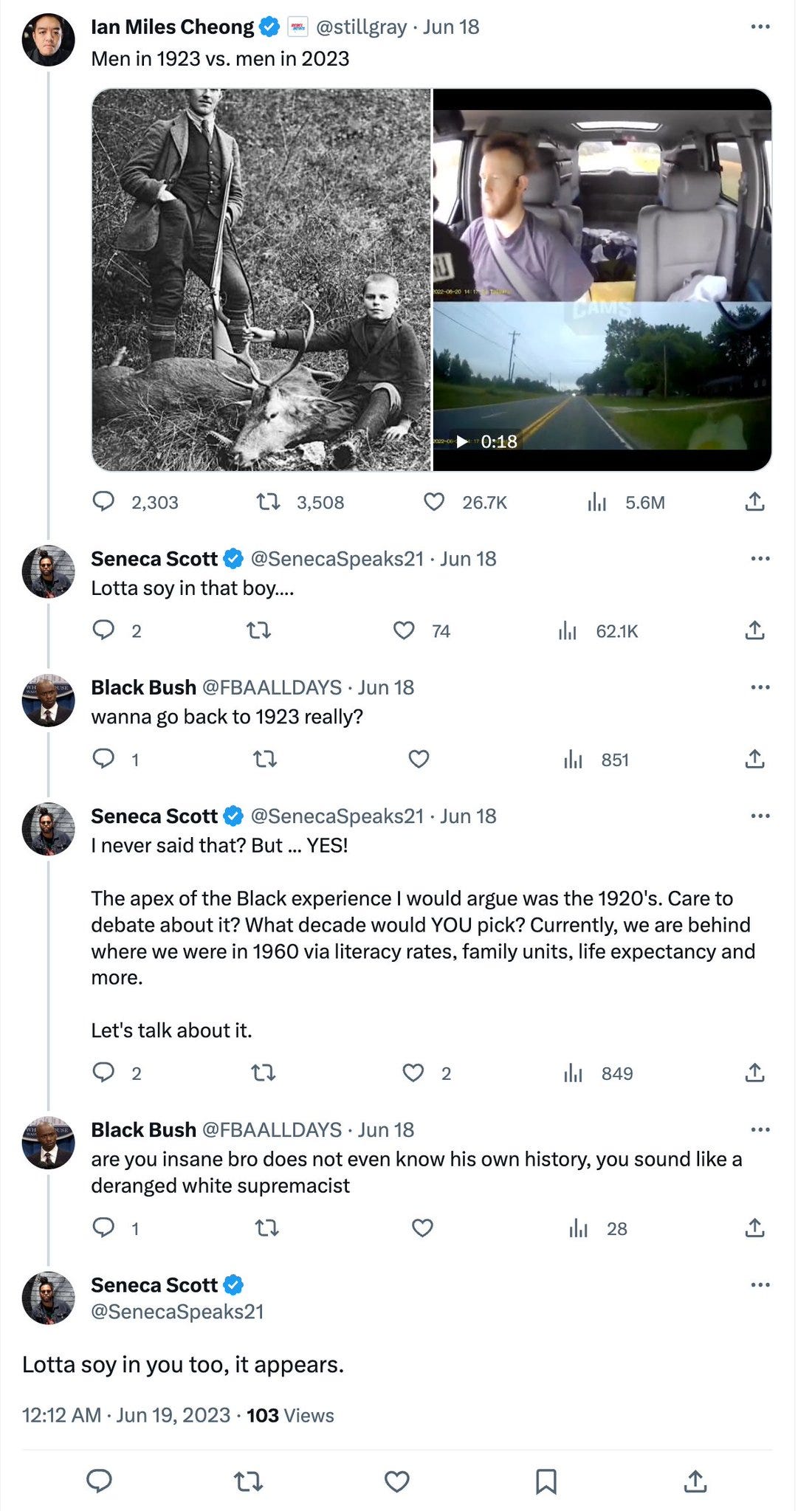Like the tweet about the 1920's Black experience
Image resolution: width=812 pixels, height=1511 pixels.
click(413, 1073)
